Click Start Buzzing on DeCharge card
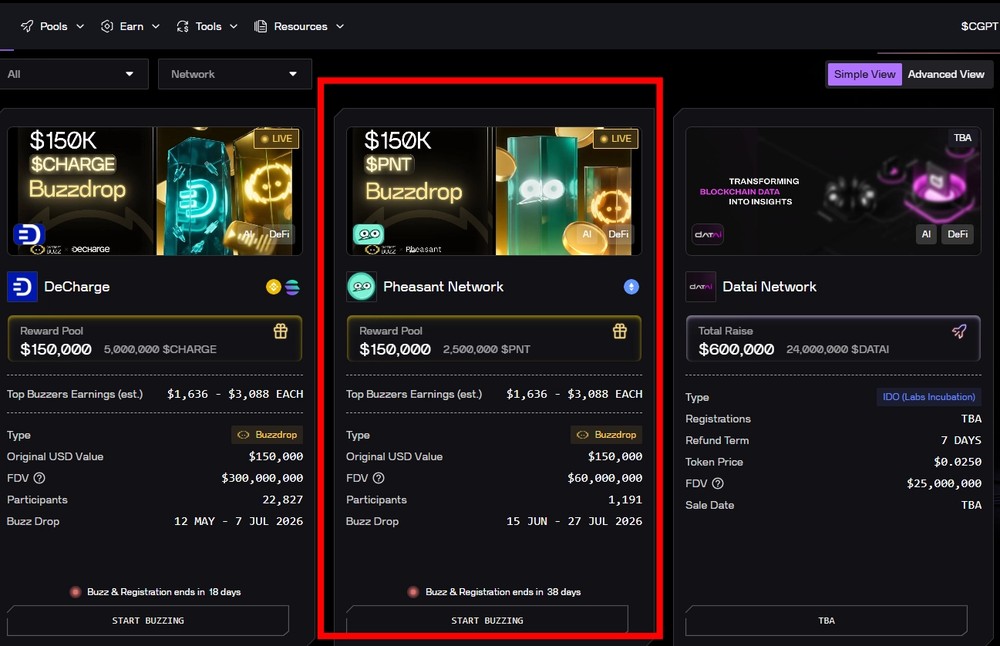Image resolution: width=1000 pixels, height=646 pixels. (148, 620)
